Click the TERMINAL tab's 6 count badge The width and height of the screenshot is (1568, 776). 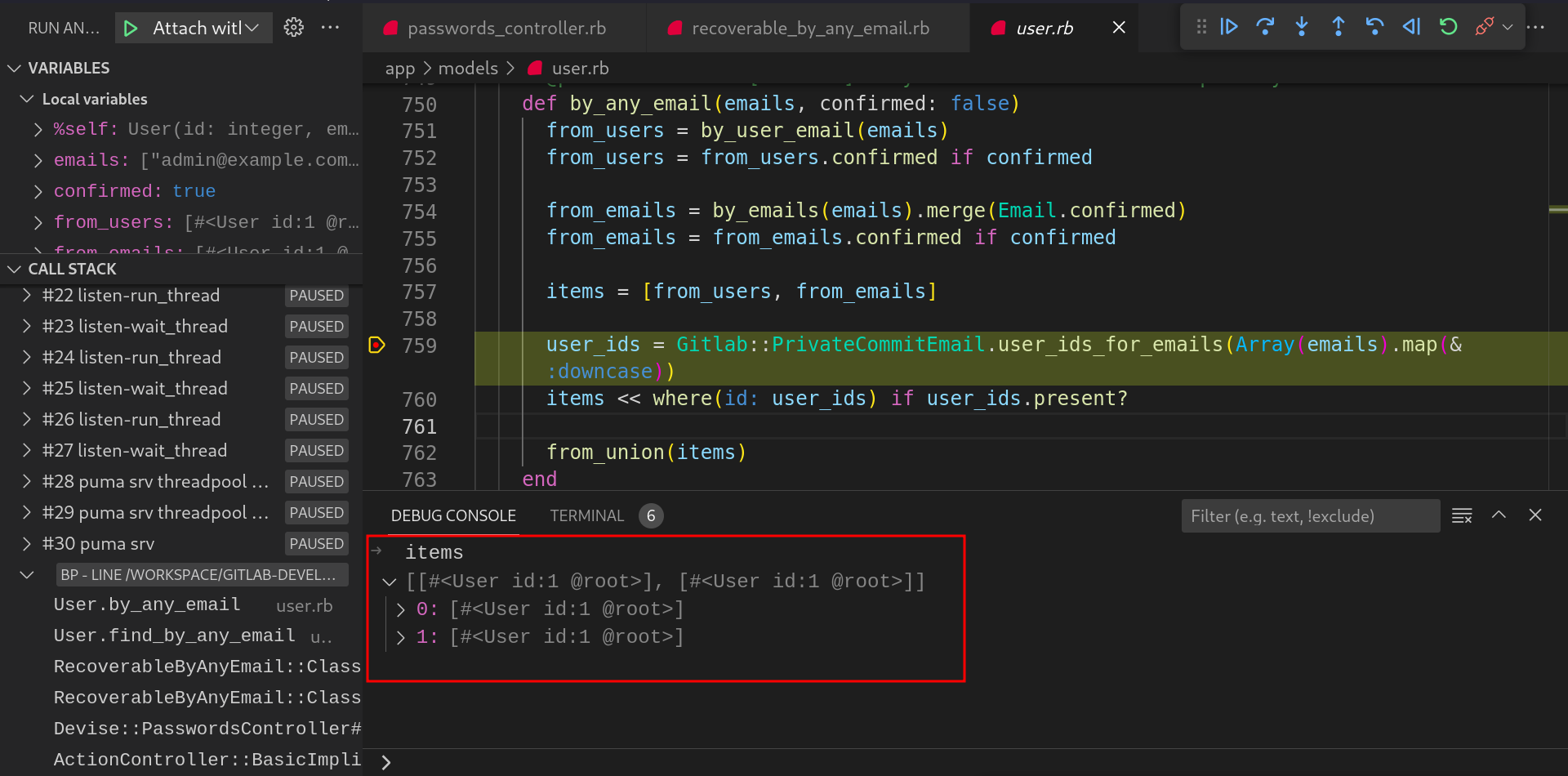point(651,515)
